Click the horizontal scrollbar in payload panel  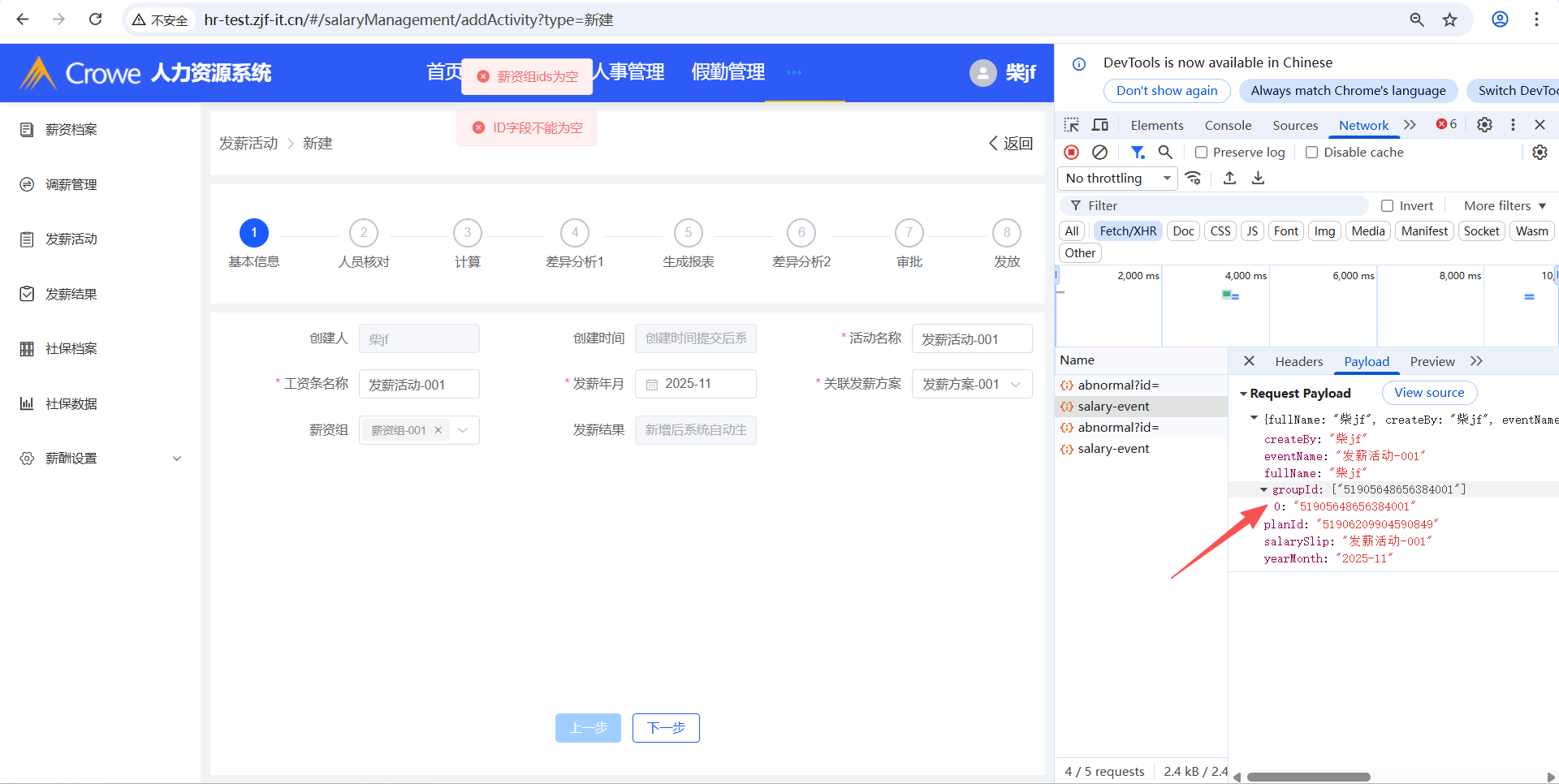[1308, 778]
